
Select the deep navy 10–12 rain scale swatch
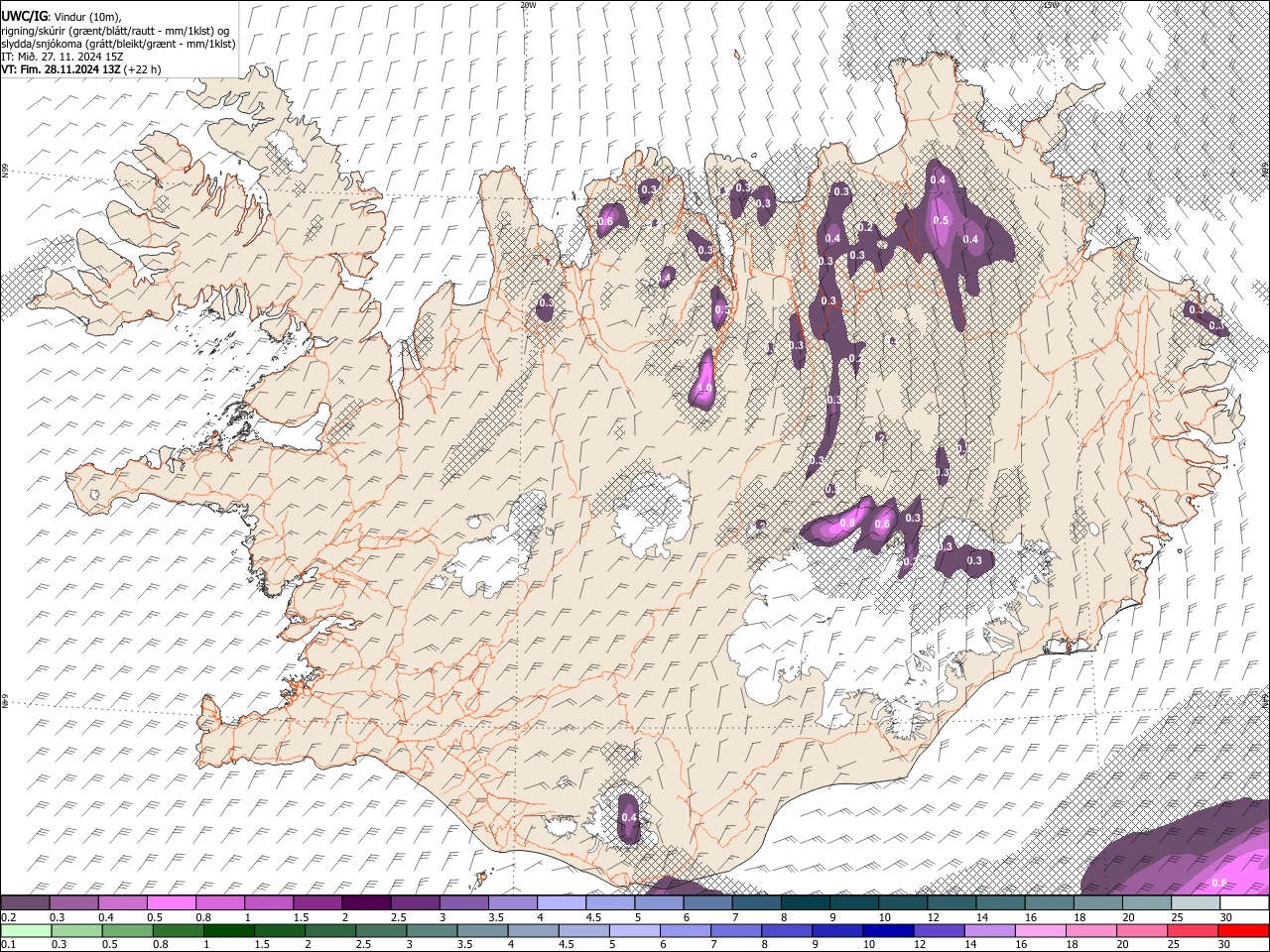pyautogui.click(x=890, y=930)
